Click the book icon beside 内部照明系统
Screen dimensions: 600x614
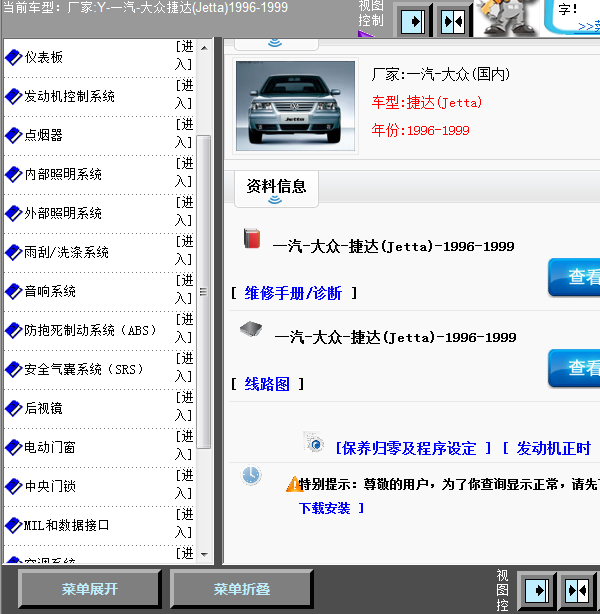point(14,174)
